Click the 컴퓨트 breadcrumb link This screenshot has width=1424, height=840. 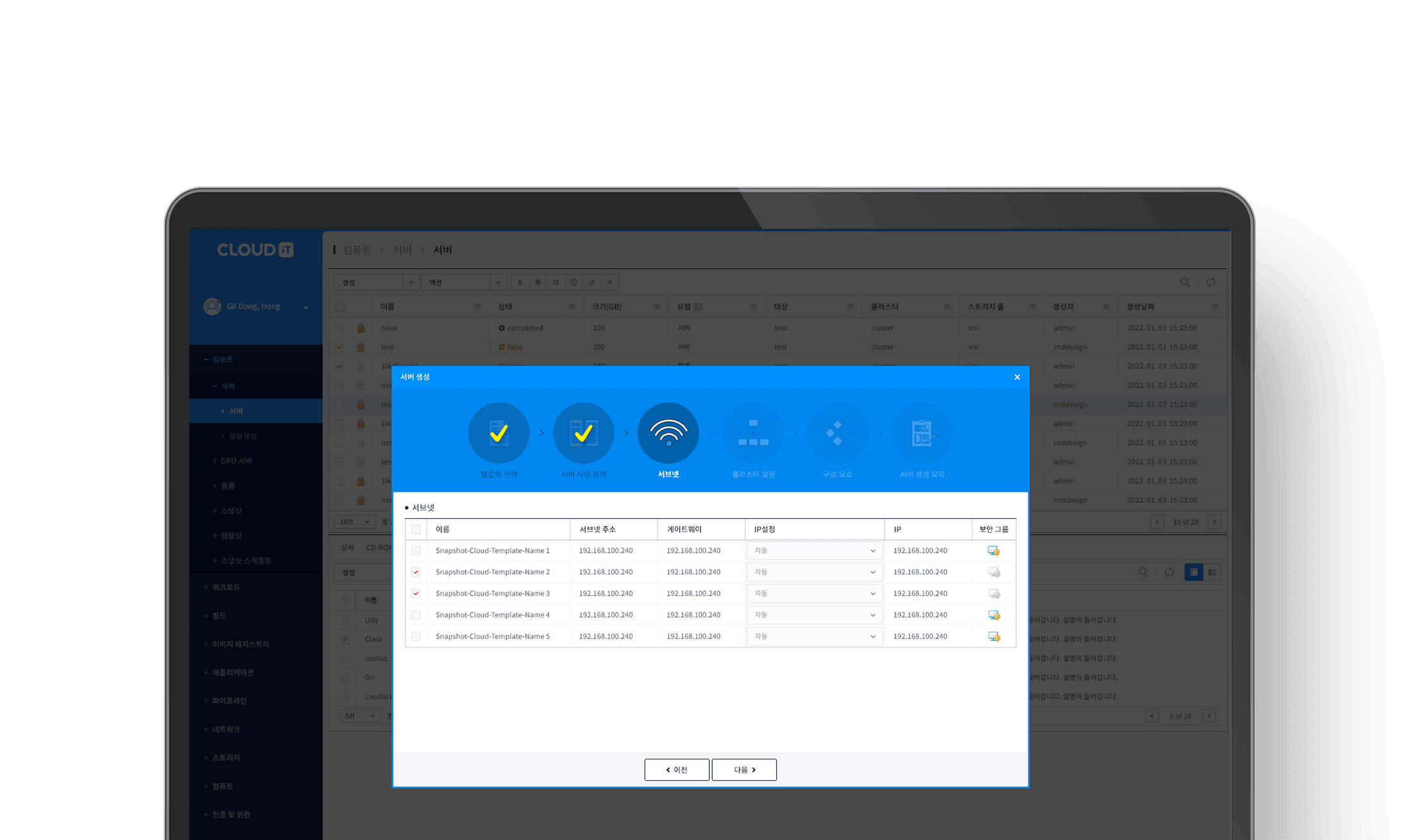(357, 250)
